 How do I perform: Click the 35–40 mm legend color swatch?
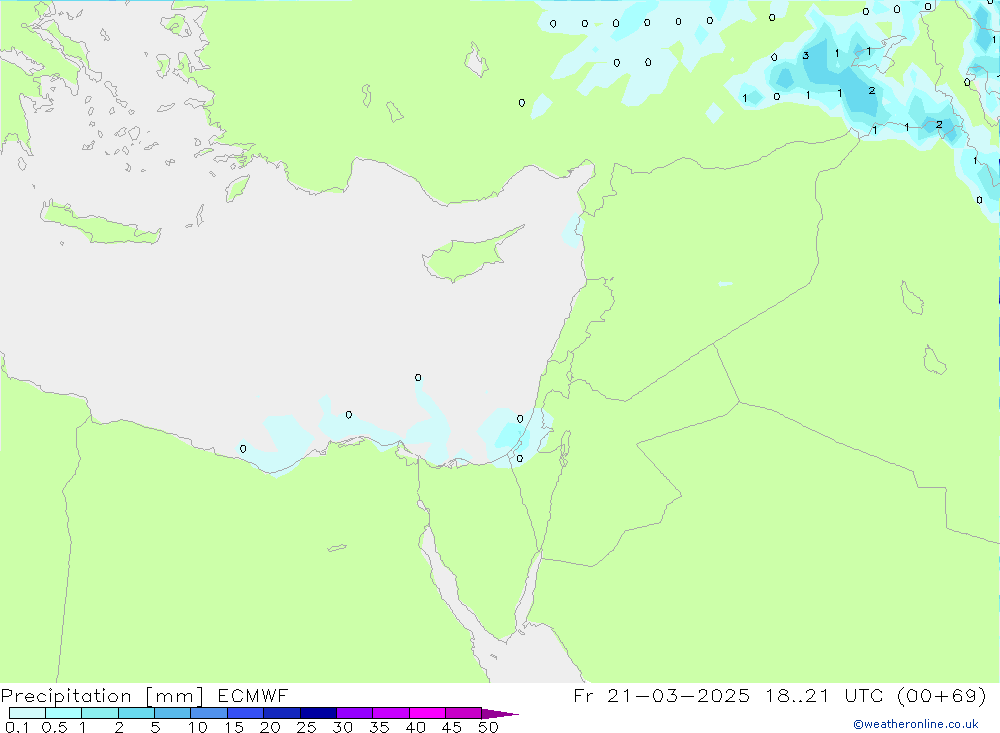(x=390, y=713)
